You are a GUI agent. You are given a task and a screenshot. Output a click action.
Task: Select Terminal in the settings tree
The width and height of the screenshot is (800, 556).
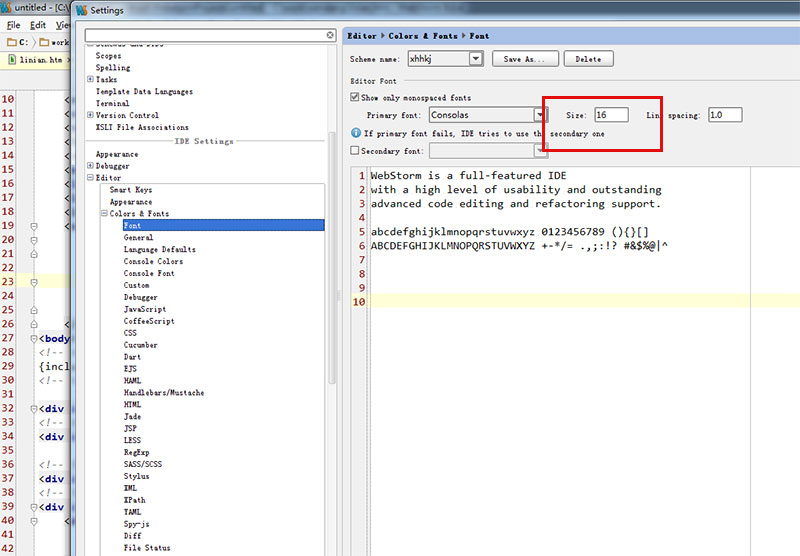(x=112, y=103)
